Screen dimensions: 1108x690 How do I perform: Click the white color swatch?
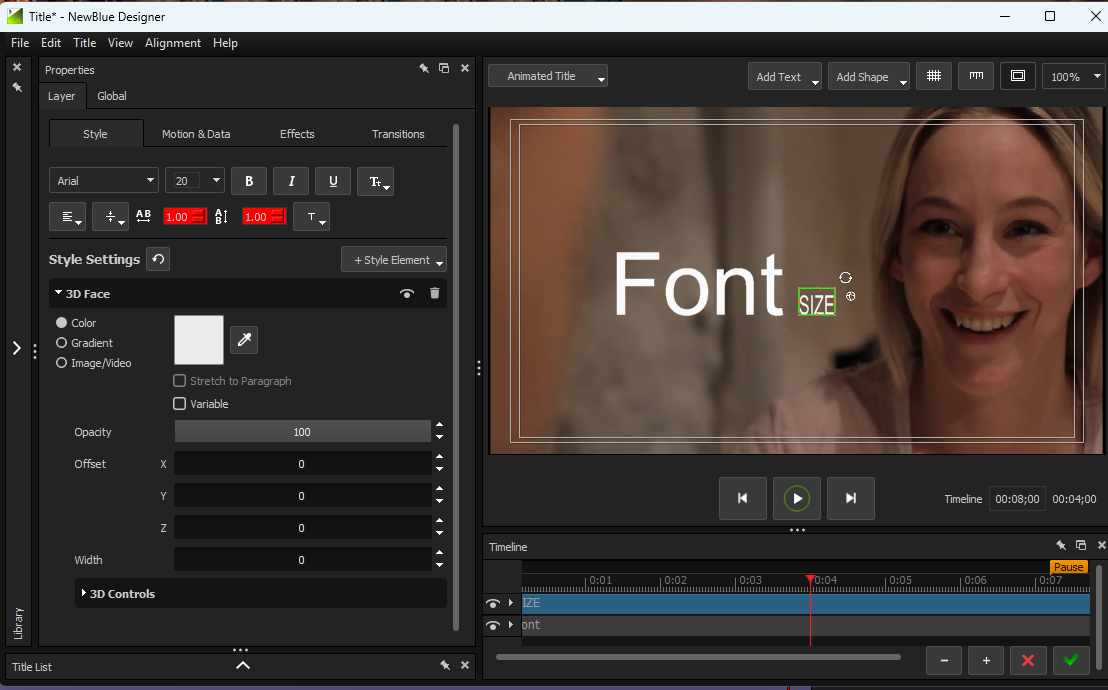(199, 340)
